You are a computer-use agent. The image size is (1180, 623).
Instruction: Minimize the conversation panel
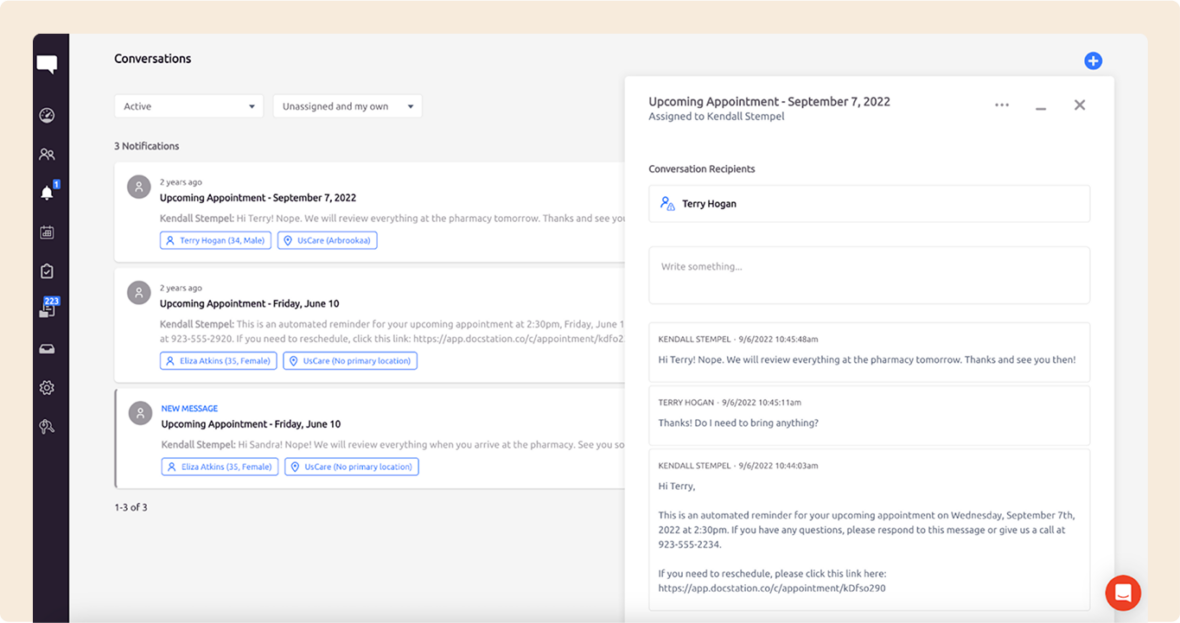pyautogui.click(x=1041, y=106)
